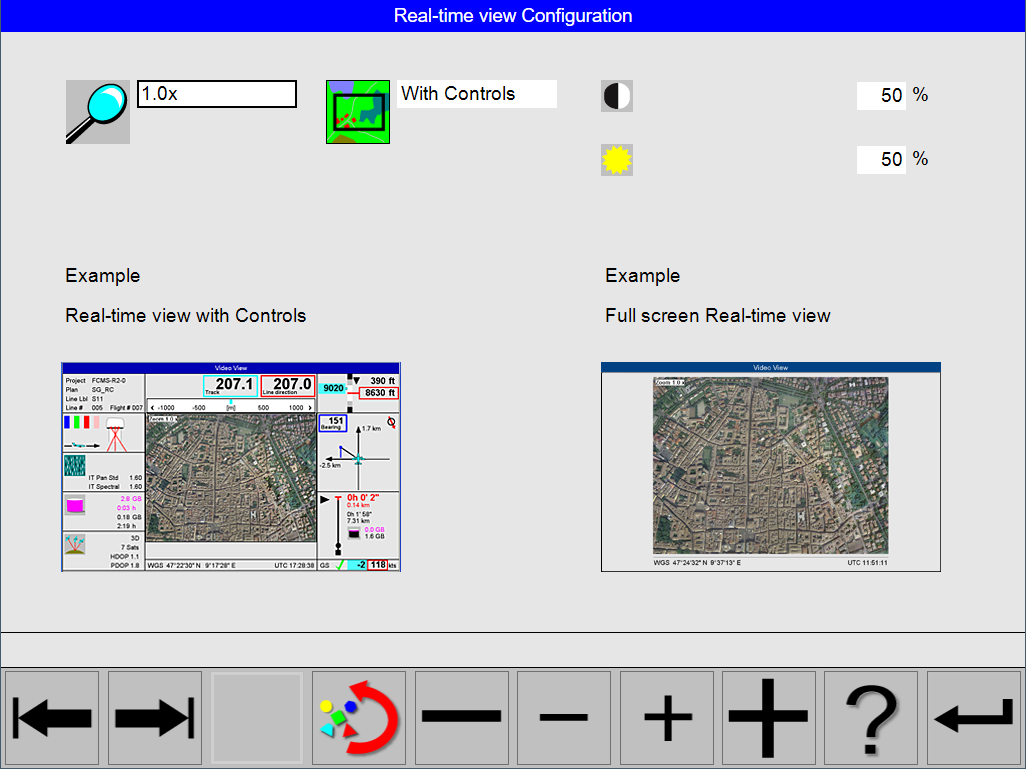Go forward using the right arrow toolbar icon

point(154,717)
